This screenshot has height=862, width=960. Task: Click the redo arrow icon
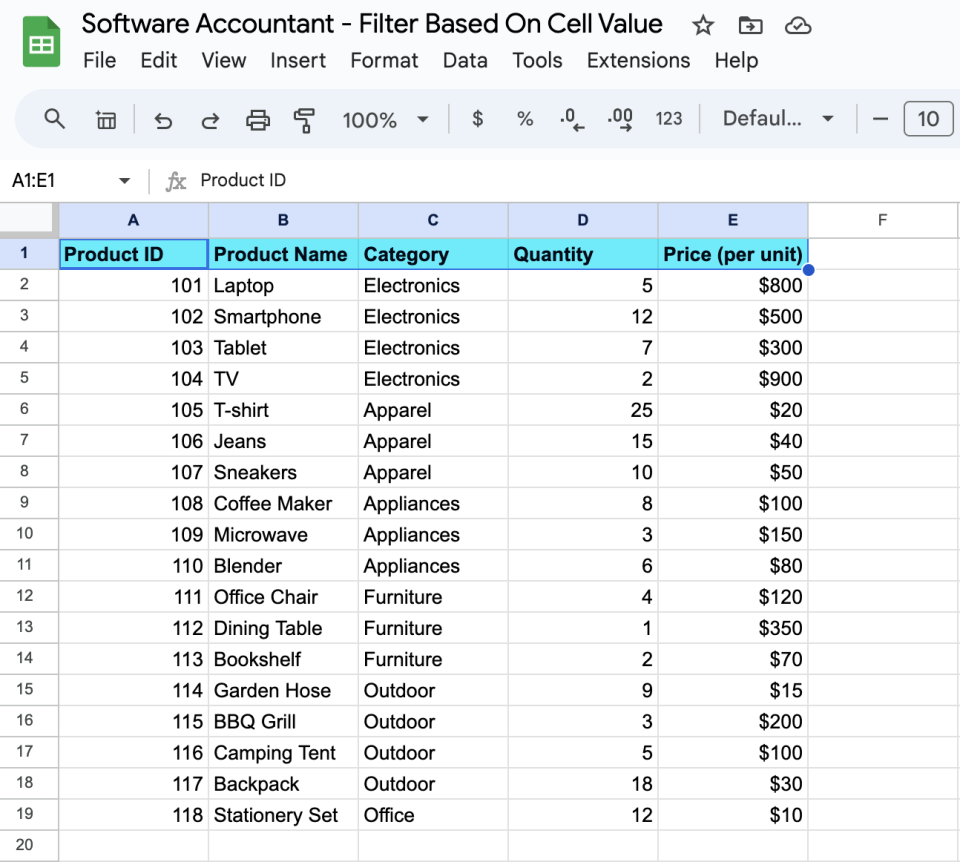210,119
